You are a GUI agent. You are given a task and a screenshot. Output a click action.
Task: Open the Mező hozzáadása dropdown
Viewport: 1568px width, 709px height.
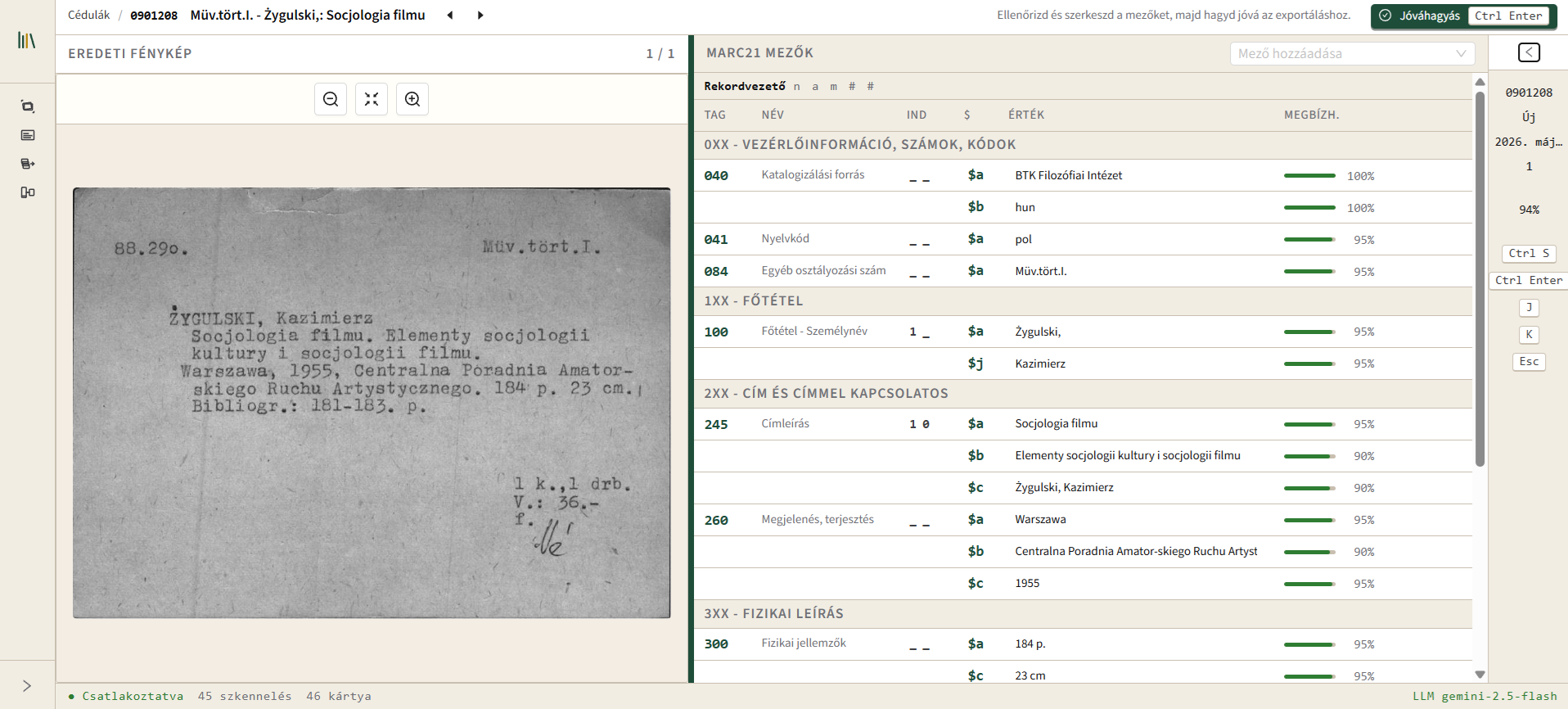pyautogui.click(x=1352, y=53)
